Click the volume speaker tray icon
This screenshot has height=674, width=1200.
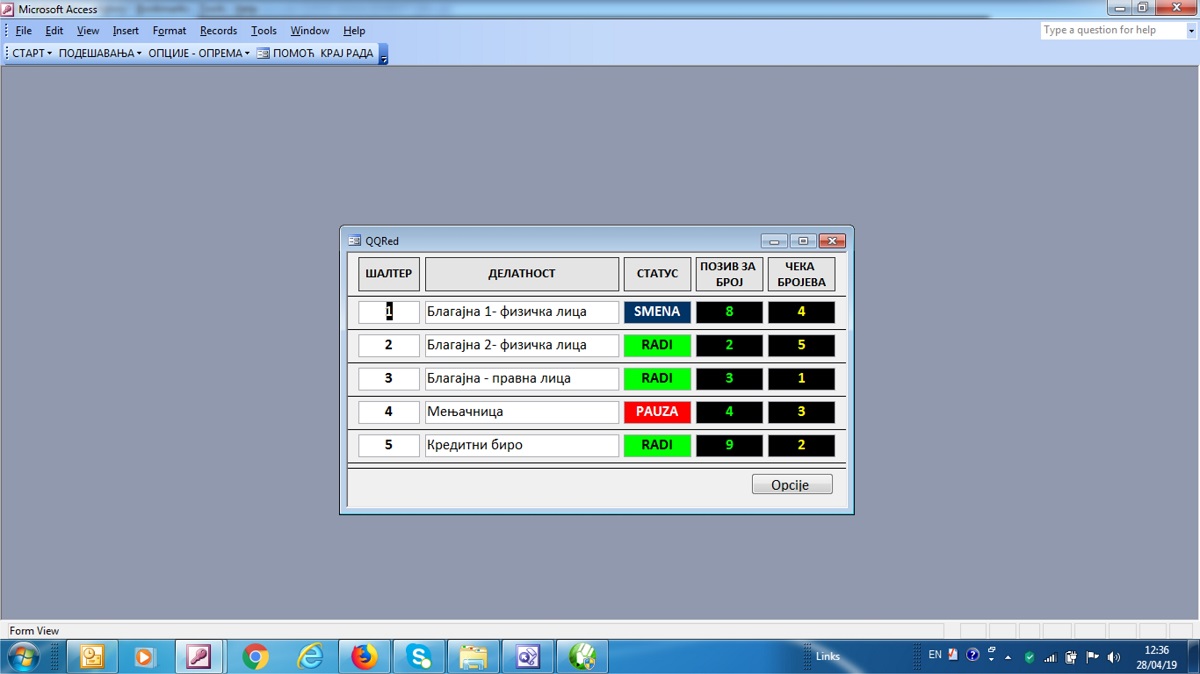point(1114,657)
